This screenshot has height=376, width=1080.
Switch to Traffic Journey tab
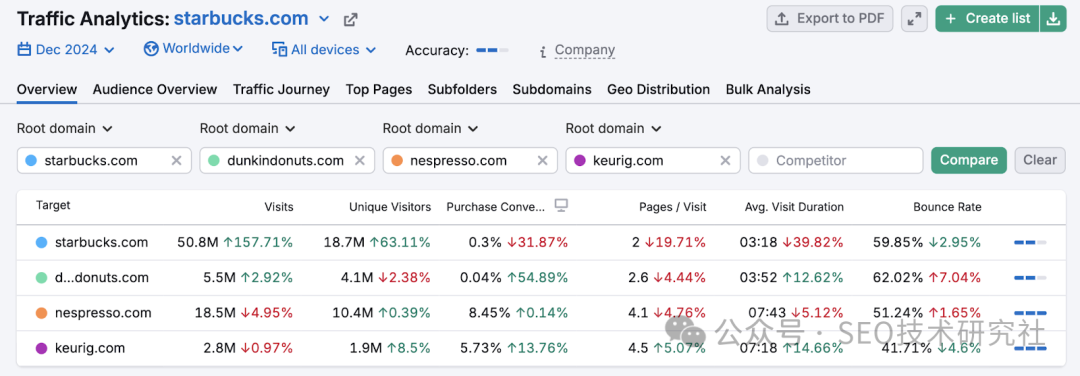point(281,89)
